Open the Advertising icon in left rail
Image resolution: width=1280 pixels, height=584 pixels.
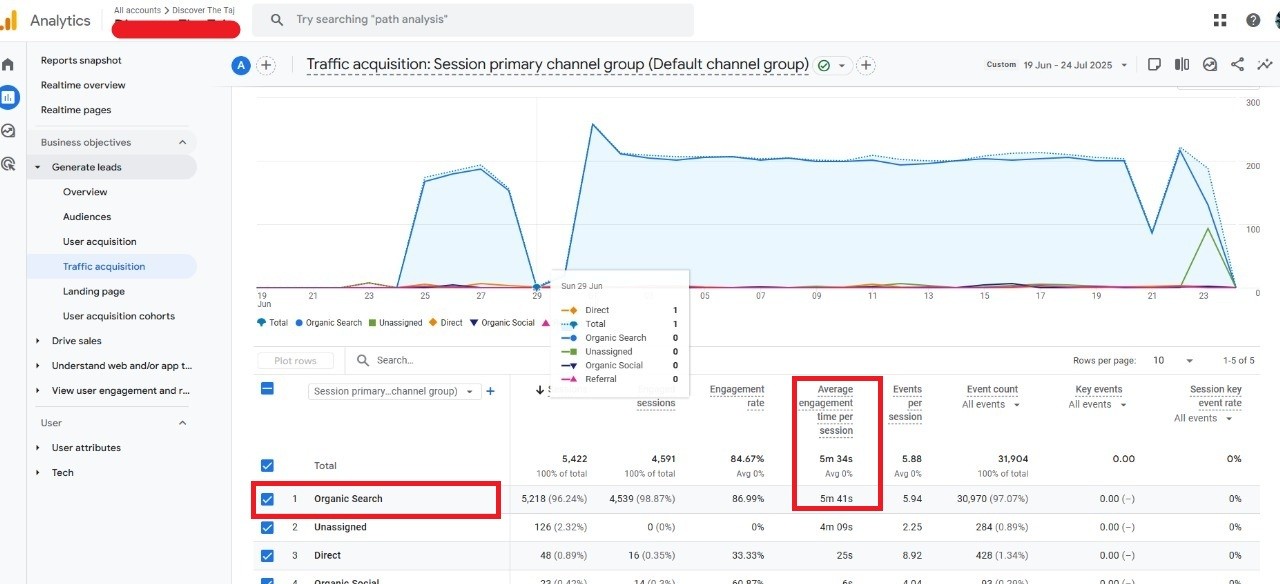pos(9,164)
